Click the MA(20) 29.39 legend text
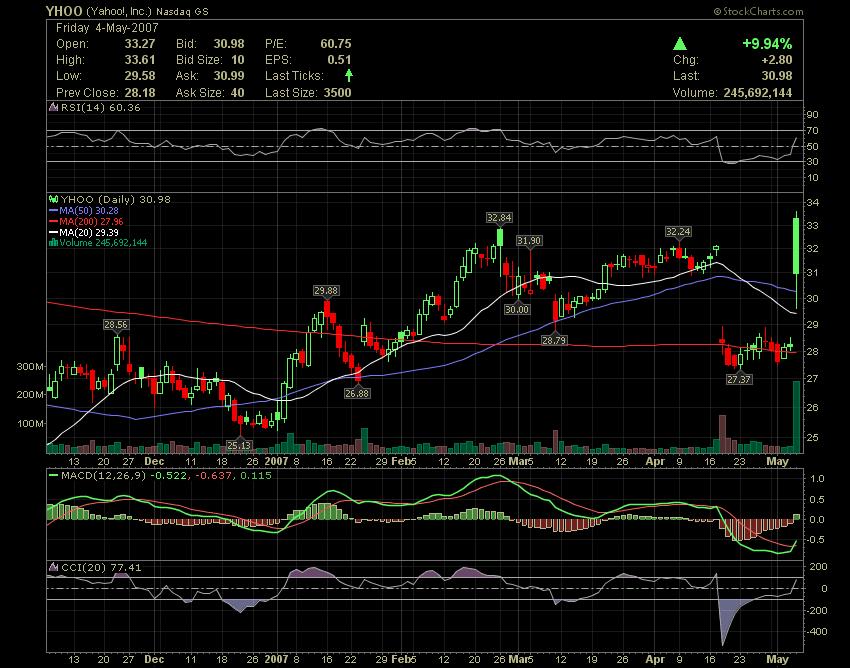The width and height of the screenshot is (850, 668). (x=89, y=232)
